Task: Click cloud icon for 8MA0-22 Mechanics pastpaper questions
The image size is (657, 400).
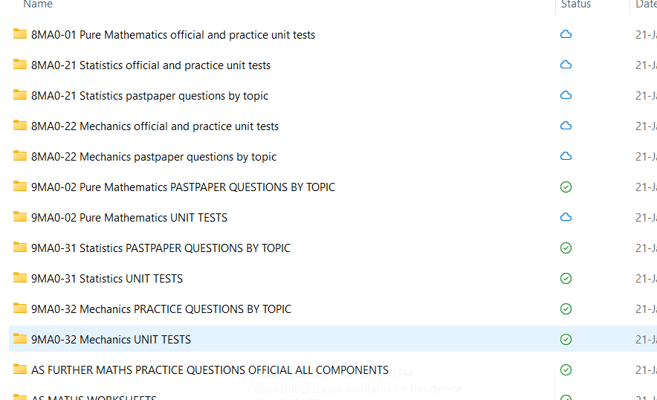Action: (566, 156)
